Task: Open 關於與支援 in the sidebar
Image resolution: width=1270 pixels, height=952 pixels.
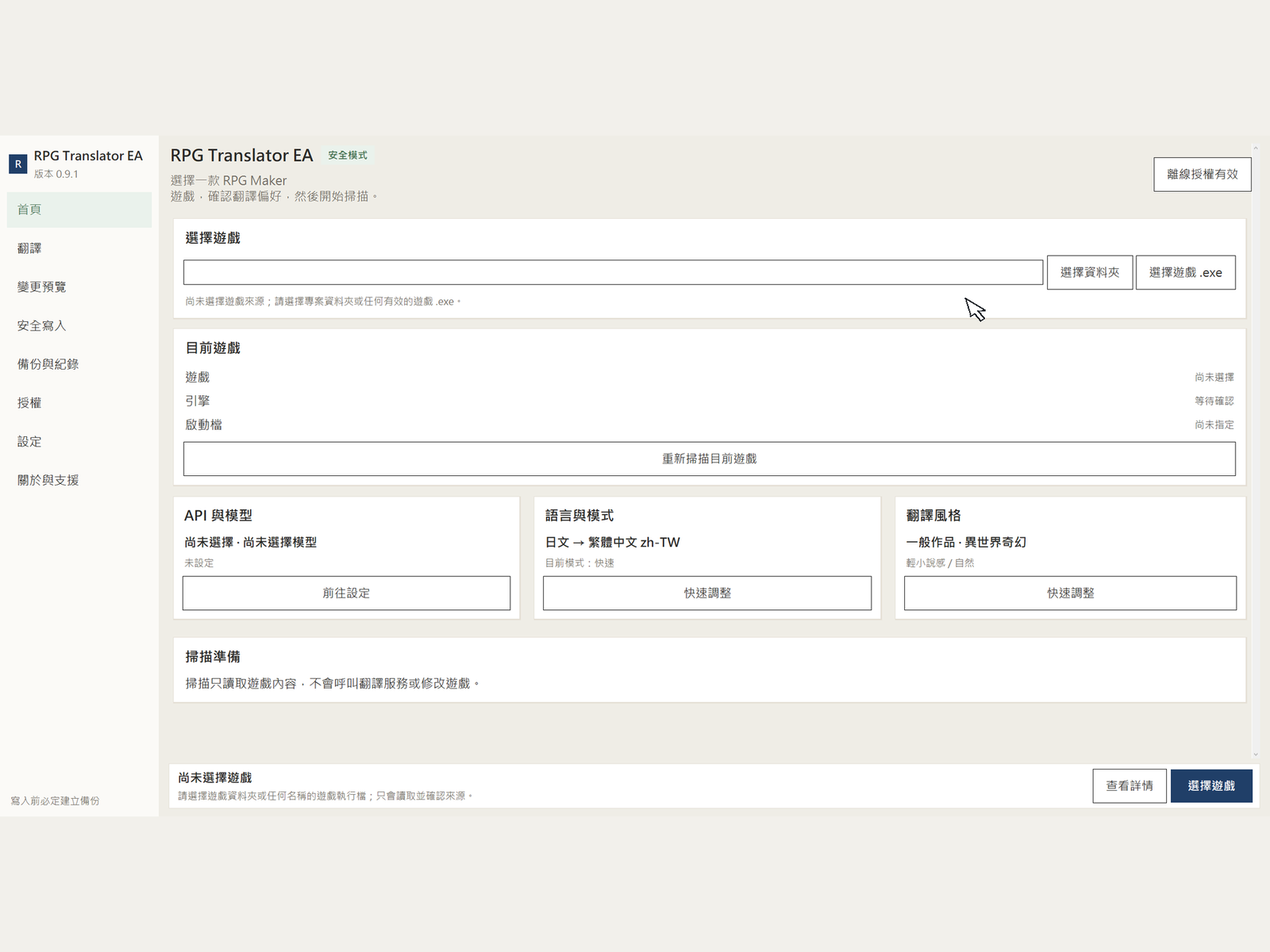Action: pos(79,480)
